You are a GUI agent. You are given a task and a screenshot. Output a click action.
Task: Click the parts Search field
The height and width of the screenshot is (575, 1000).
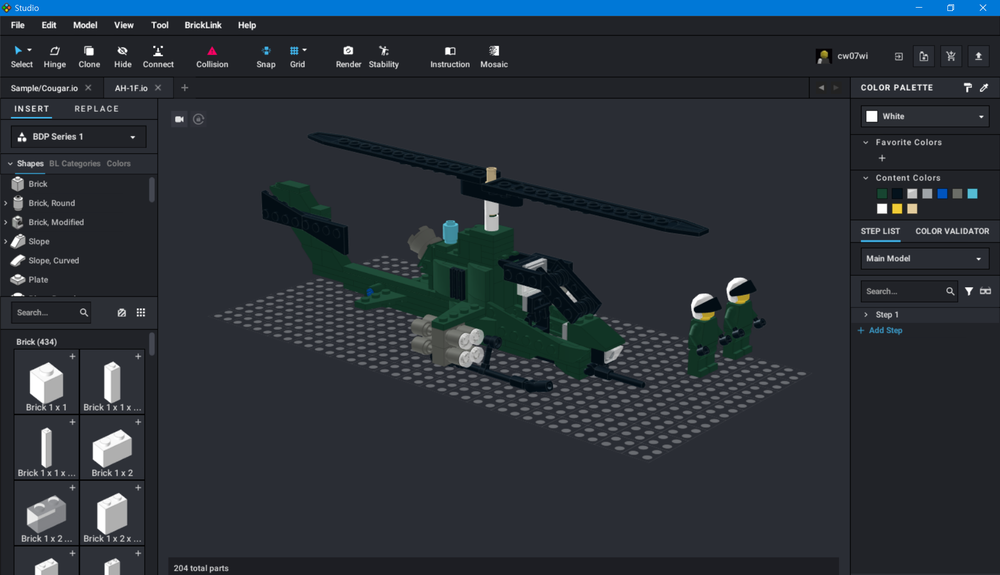51,312
